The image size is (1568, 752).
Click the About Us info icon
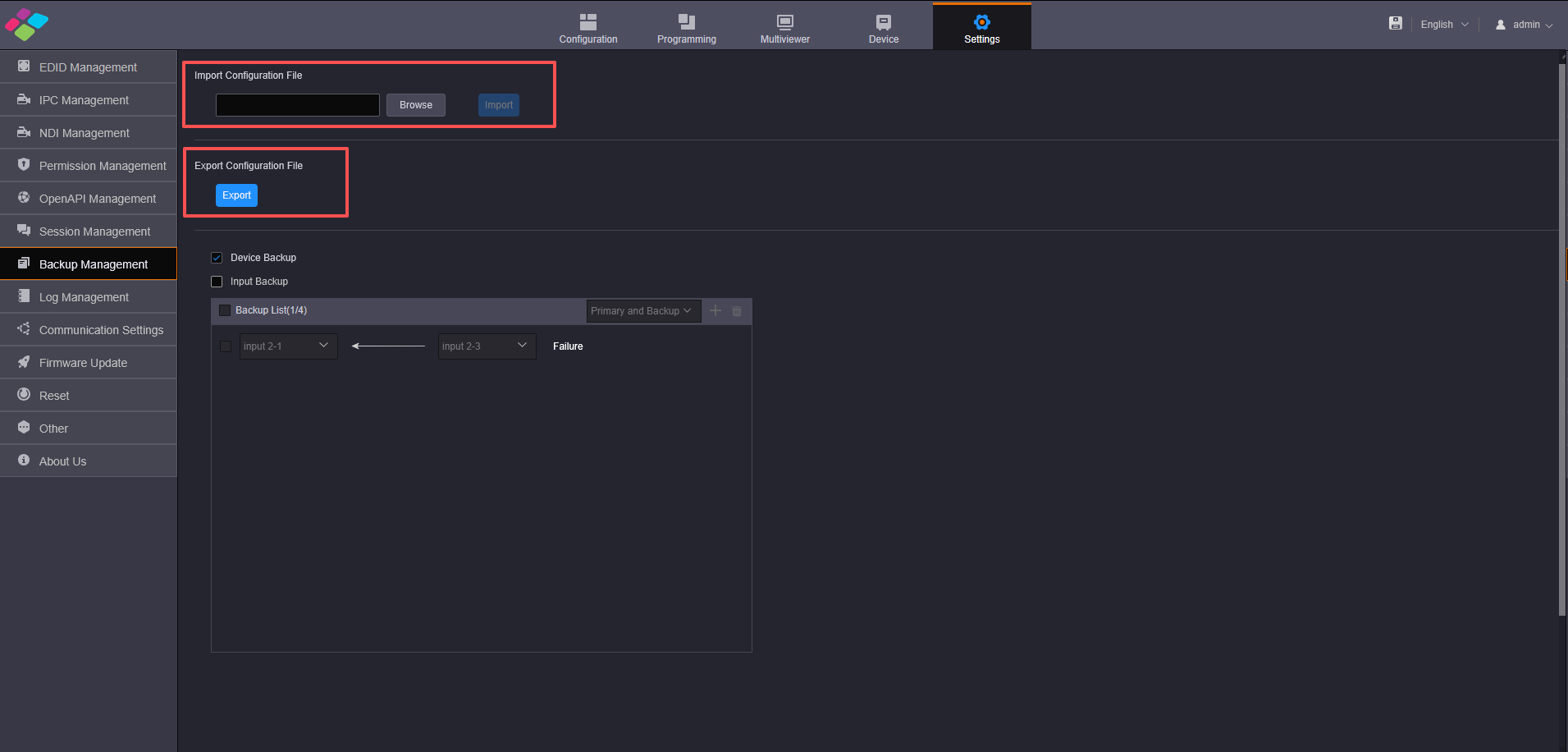[x=24, y=460]
